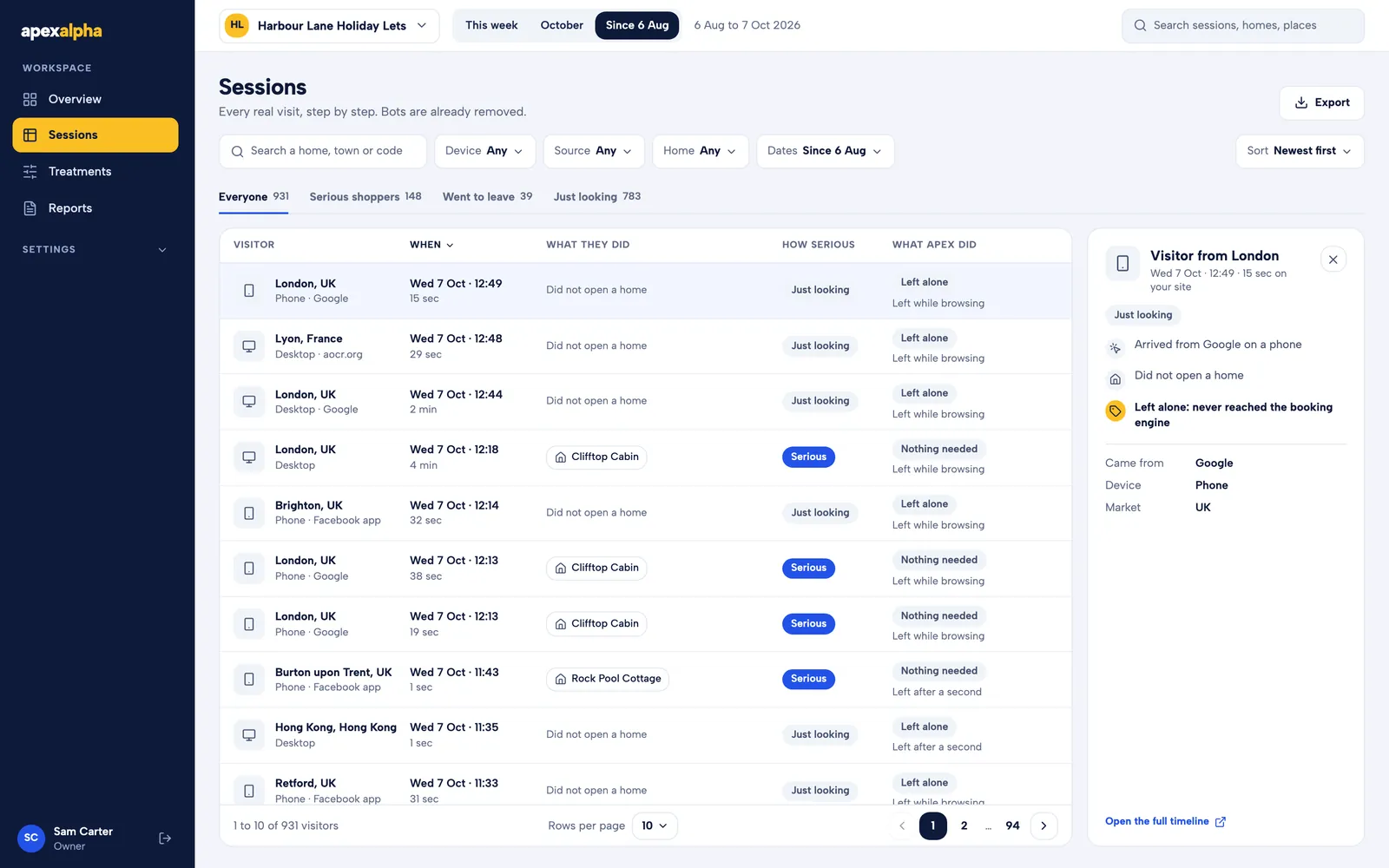Image resolution: width=1389 pixels, height=868 pixels.
Task: Click the HL avatar badge for Harbour Lane
Action: pyautogui.click(x=237, y=25)
